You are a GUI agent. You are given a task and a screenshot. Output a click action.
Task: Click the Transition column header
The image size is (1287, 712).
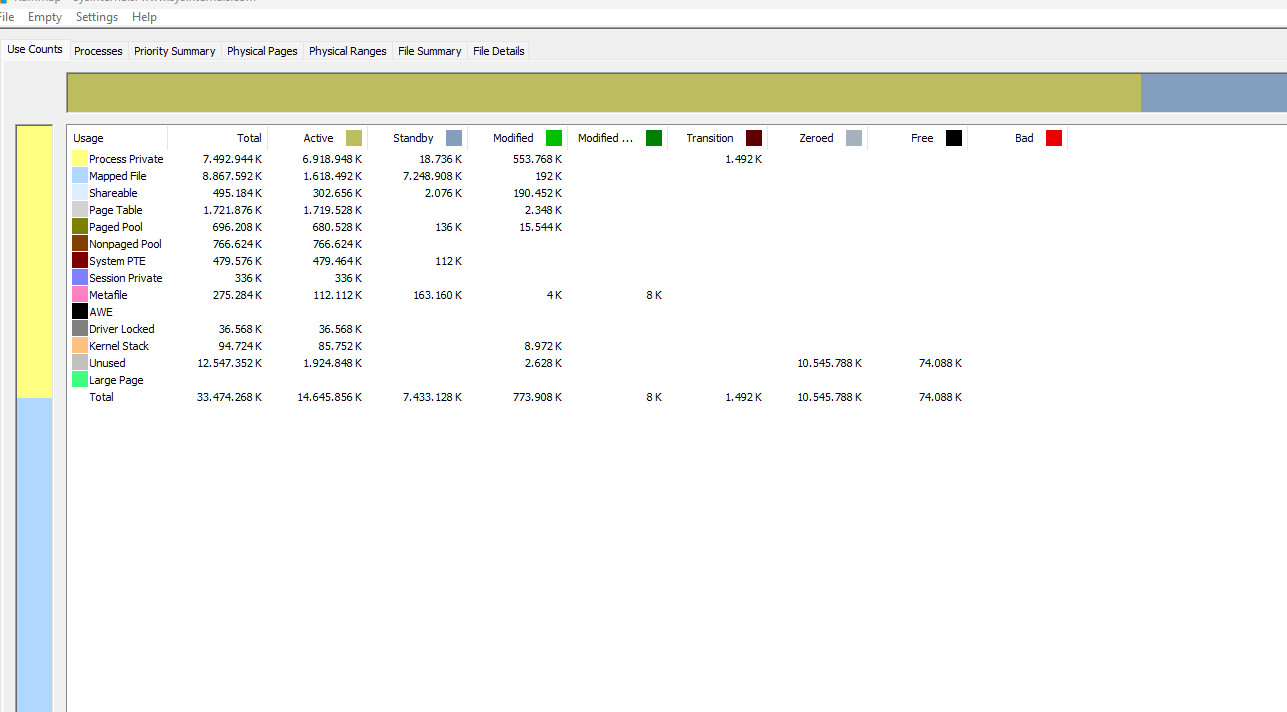(717, 138)
